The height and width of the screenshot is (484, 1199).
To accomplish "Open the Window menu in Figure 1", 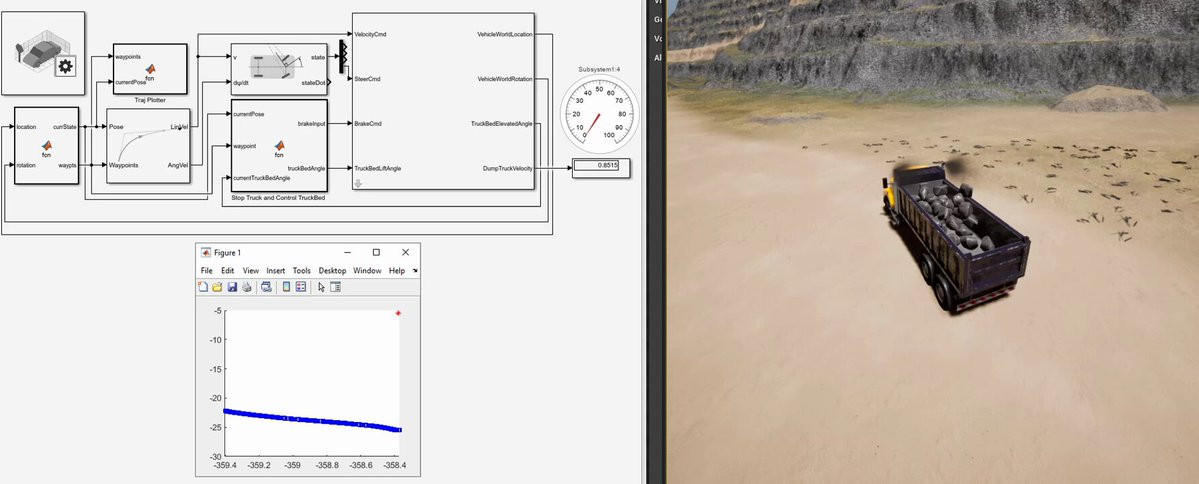I will [367, 271].
